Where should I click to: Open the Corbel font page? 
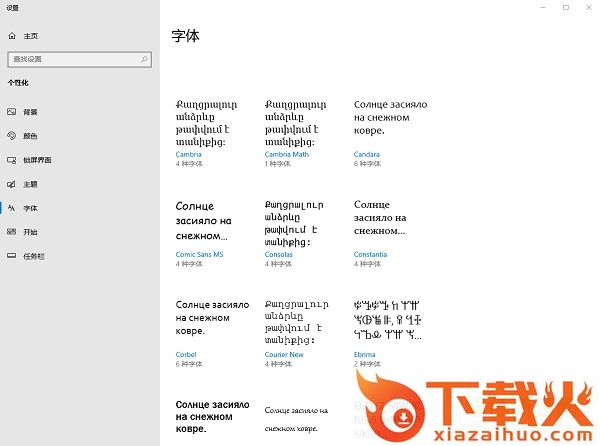coord(186,355)
